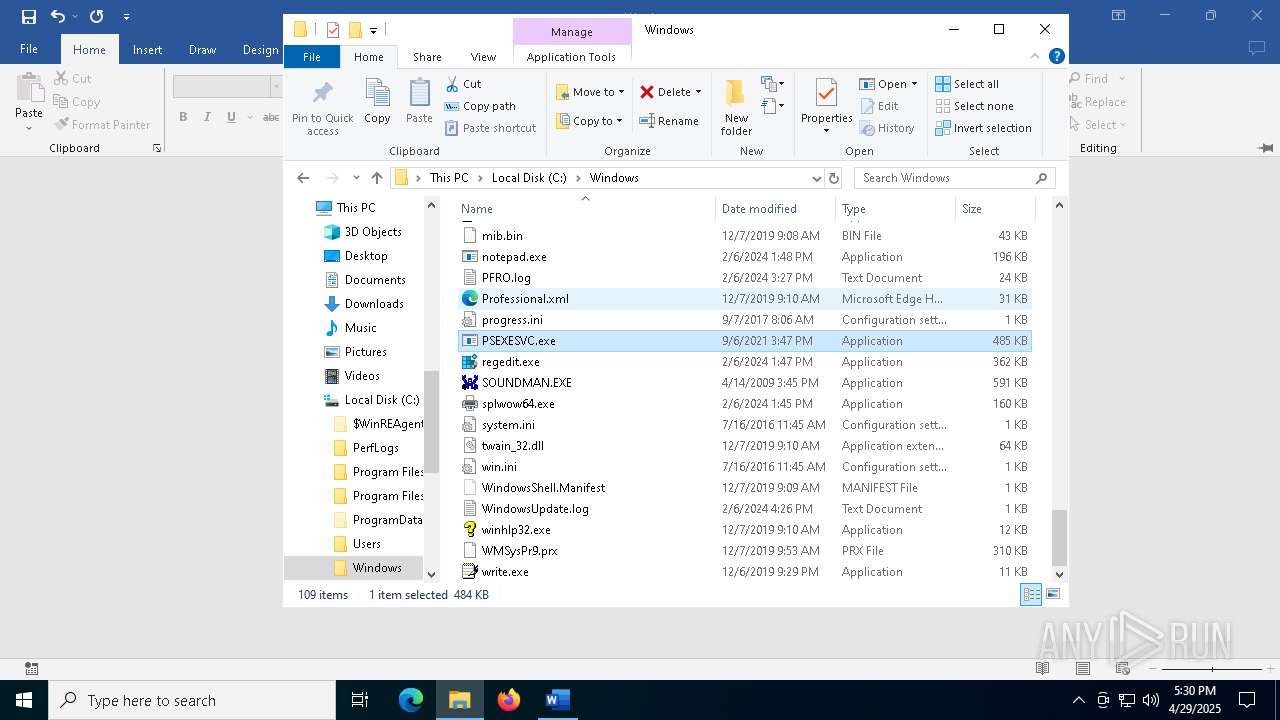
Task: Collapse the Explorer ribbon chevron
Action: coord(1035,57)
